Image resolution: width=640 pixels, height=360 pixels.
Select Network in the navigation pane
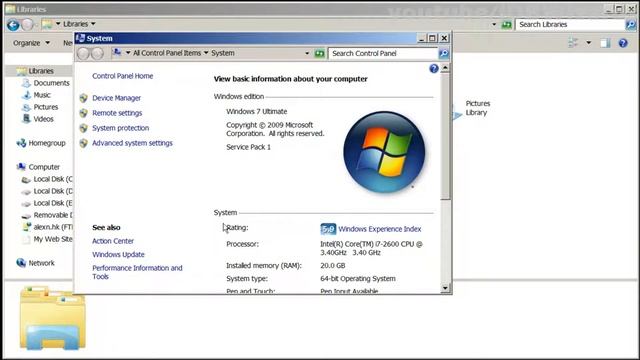pyautogui.click(x=41, y=263)
